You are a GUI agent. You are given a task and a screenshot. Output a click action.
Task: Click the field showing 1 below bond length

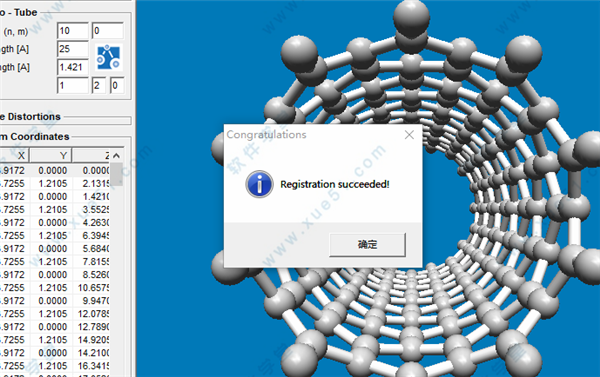point(73,85)
